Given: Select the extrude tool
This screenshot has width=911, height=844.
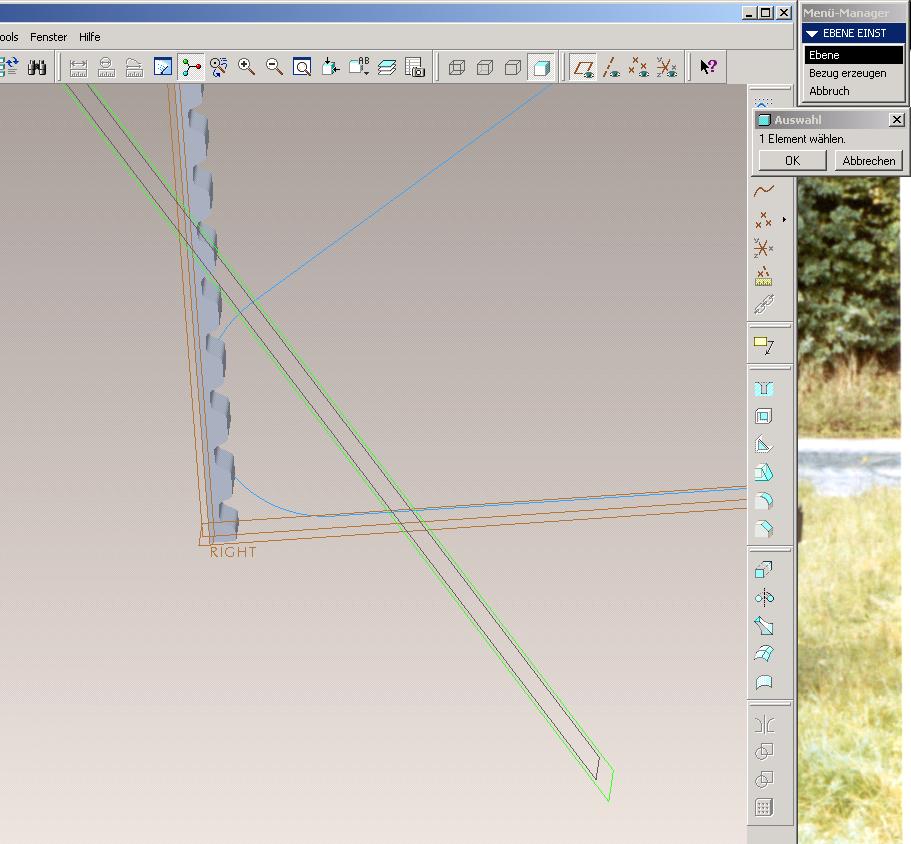Looking at the screenshot, I should (x=763, y=570).
